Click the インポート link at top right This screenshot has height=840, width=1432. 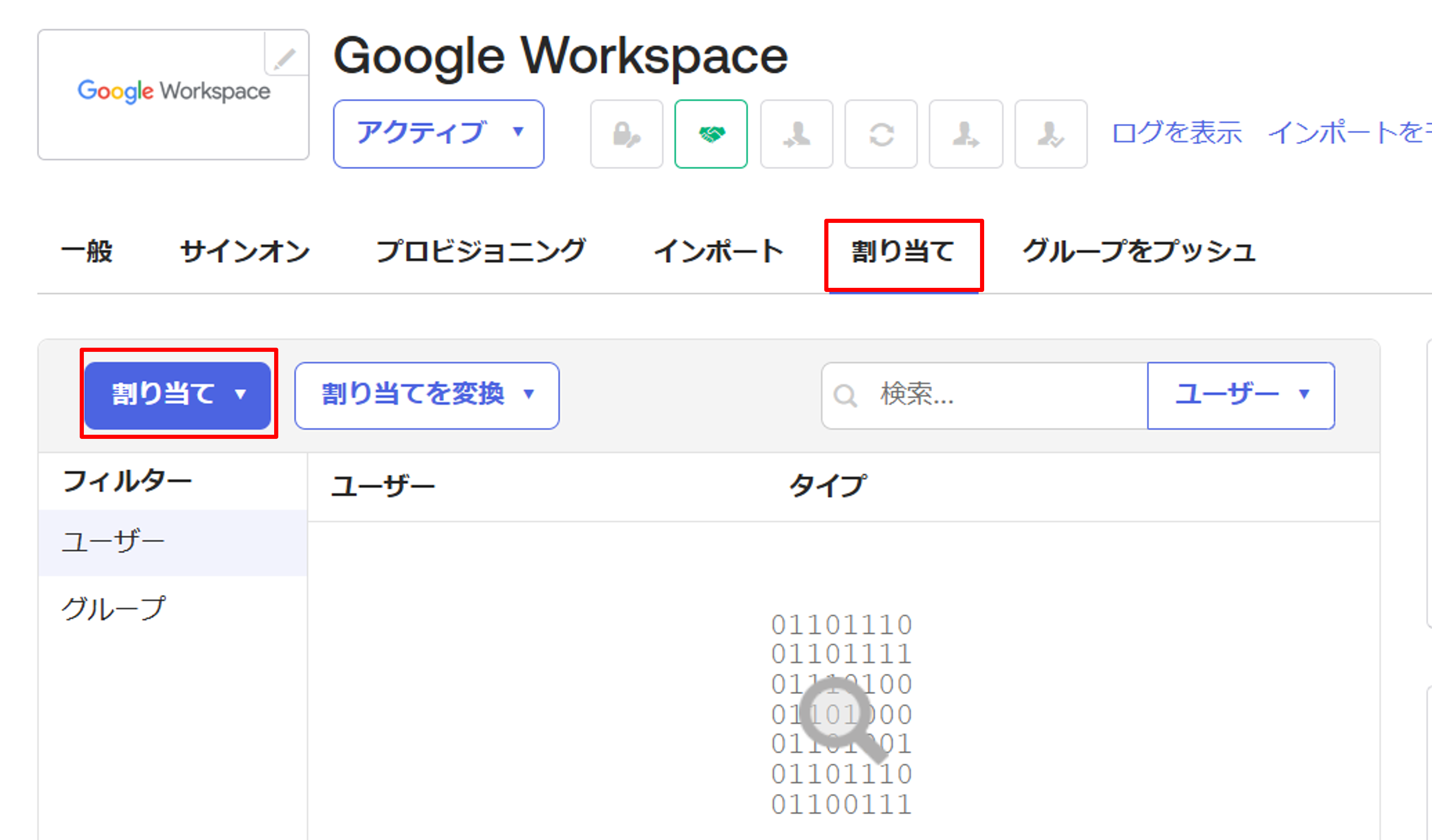(x=1350, y=133)
